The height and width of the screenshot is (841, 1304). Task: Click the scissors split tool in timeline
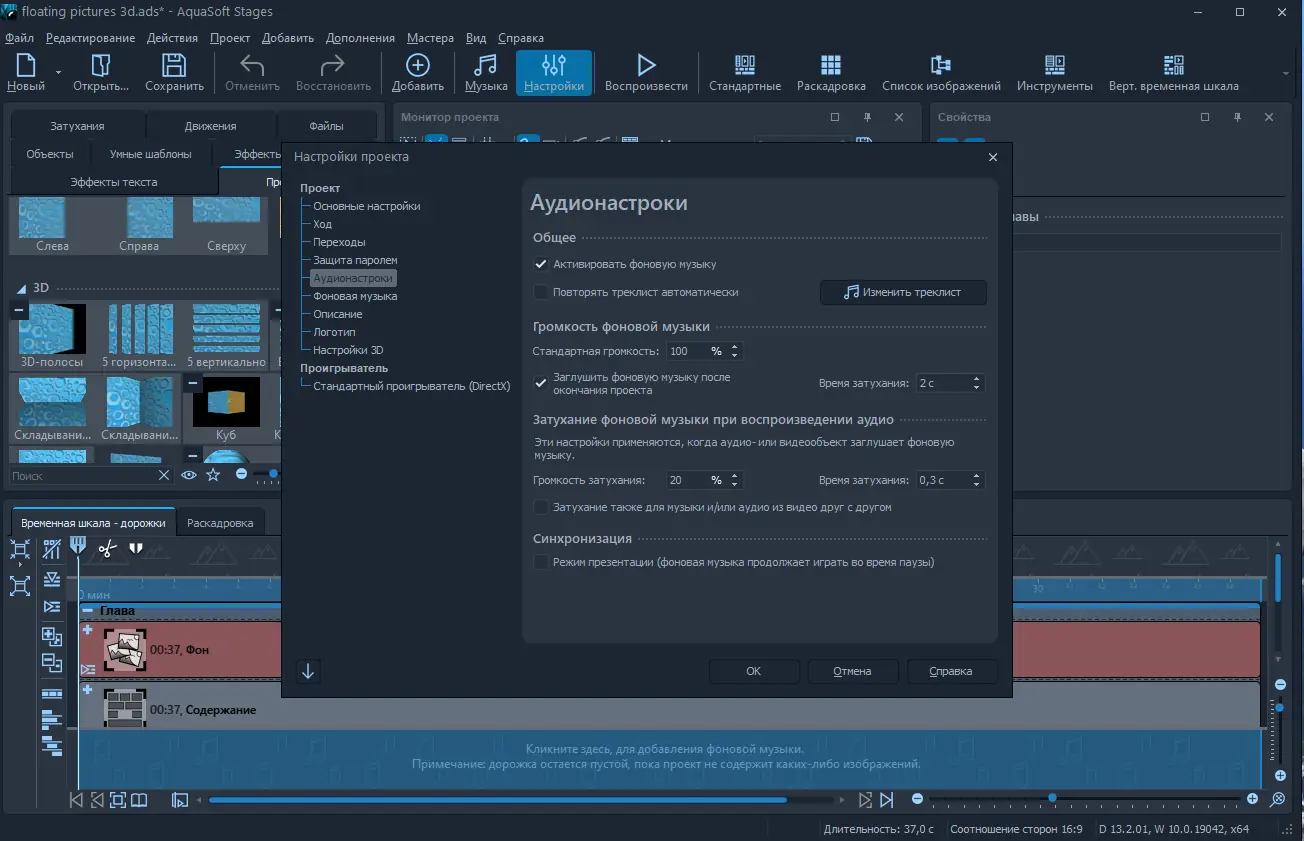(x=108, y=548)
